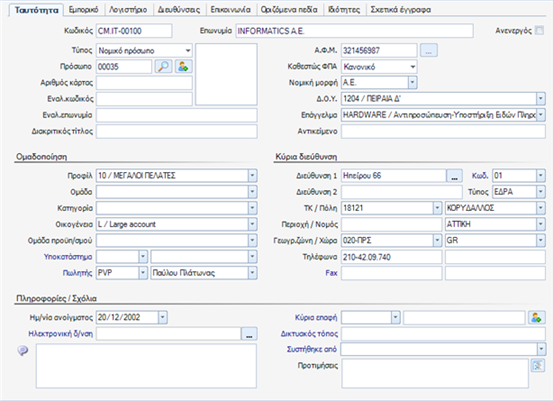Click the preferences icon beside Προτιμήσεις box

pyautogui.click(x=538, y=366)
